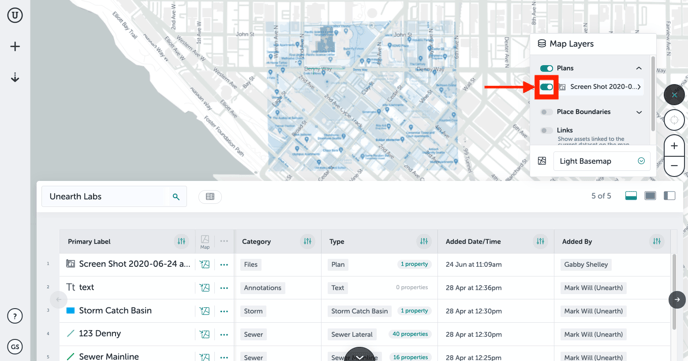Select the Storm Catch Basin row label
Viewport: 688px width, 361px height.
(115, 311)
